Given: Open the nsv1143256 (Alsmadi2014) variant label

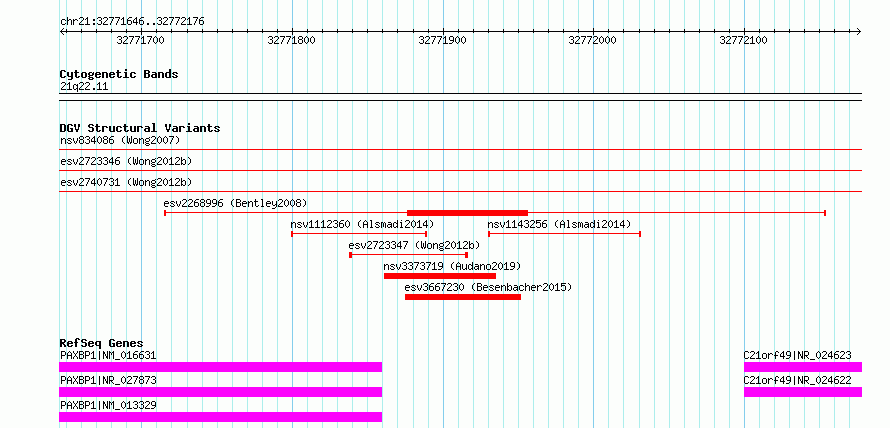Looking at the screenshot, I should pos(559,224).
